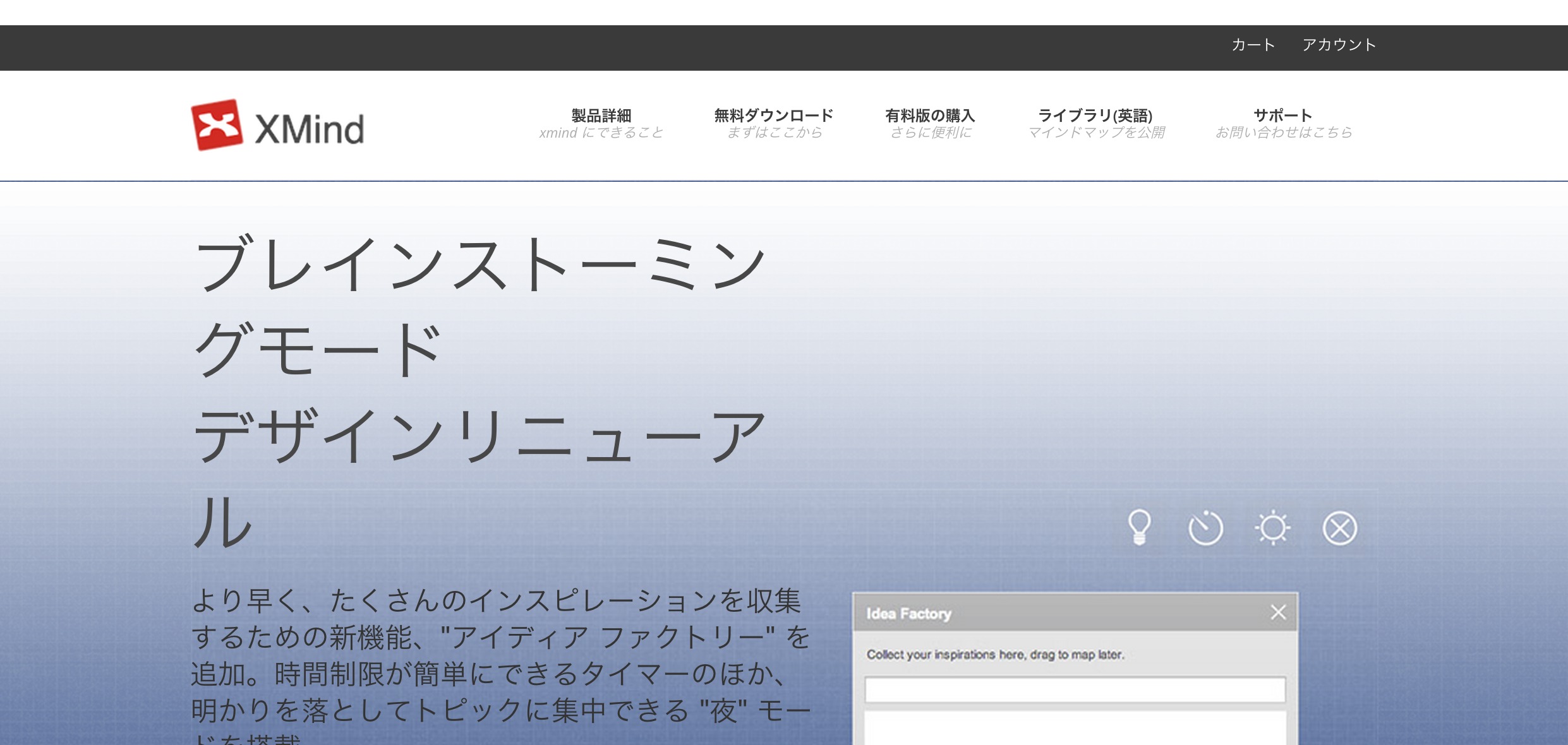
Task: Click the ブレインストーミングモード heading
Action: pyautogui.click(x=479, y=306)
